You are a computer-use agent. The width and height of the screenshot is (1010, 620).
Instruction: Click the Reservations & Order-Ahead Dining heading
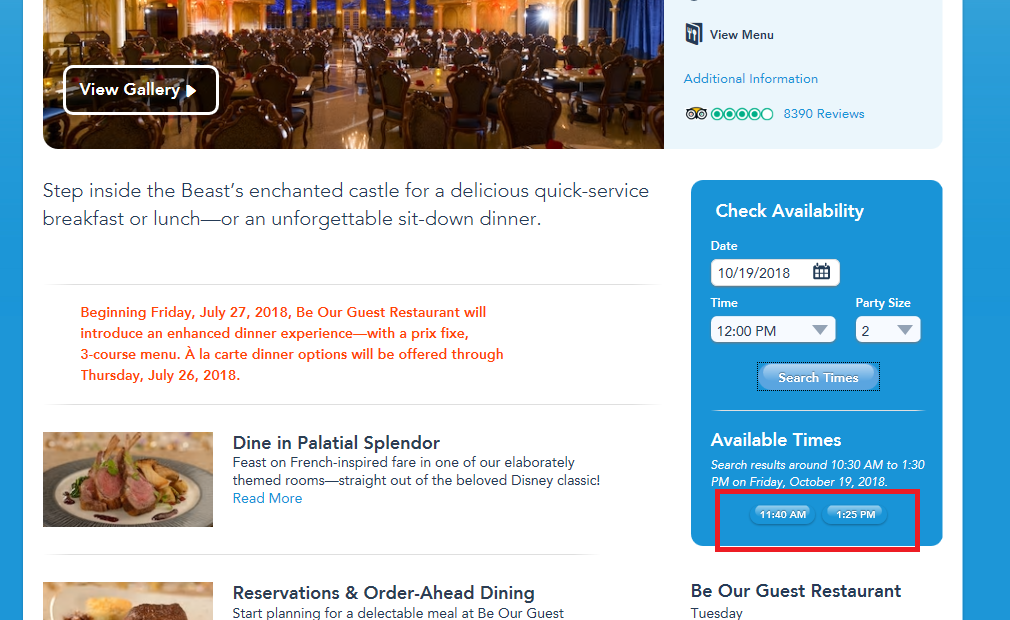[x=383, y=592]
